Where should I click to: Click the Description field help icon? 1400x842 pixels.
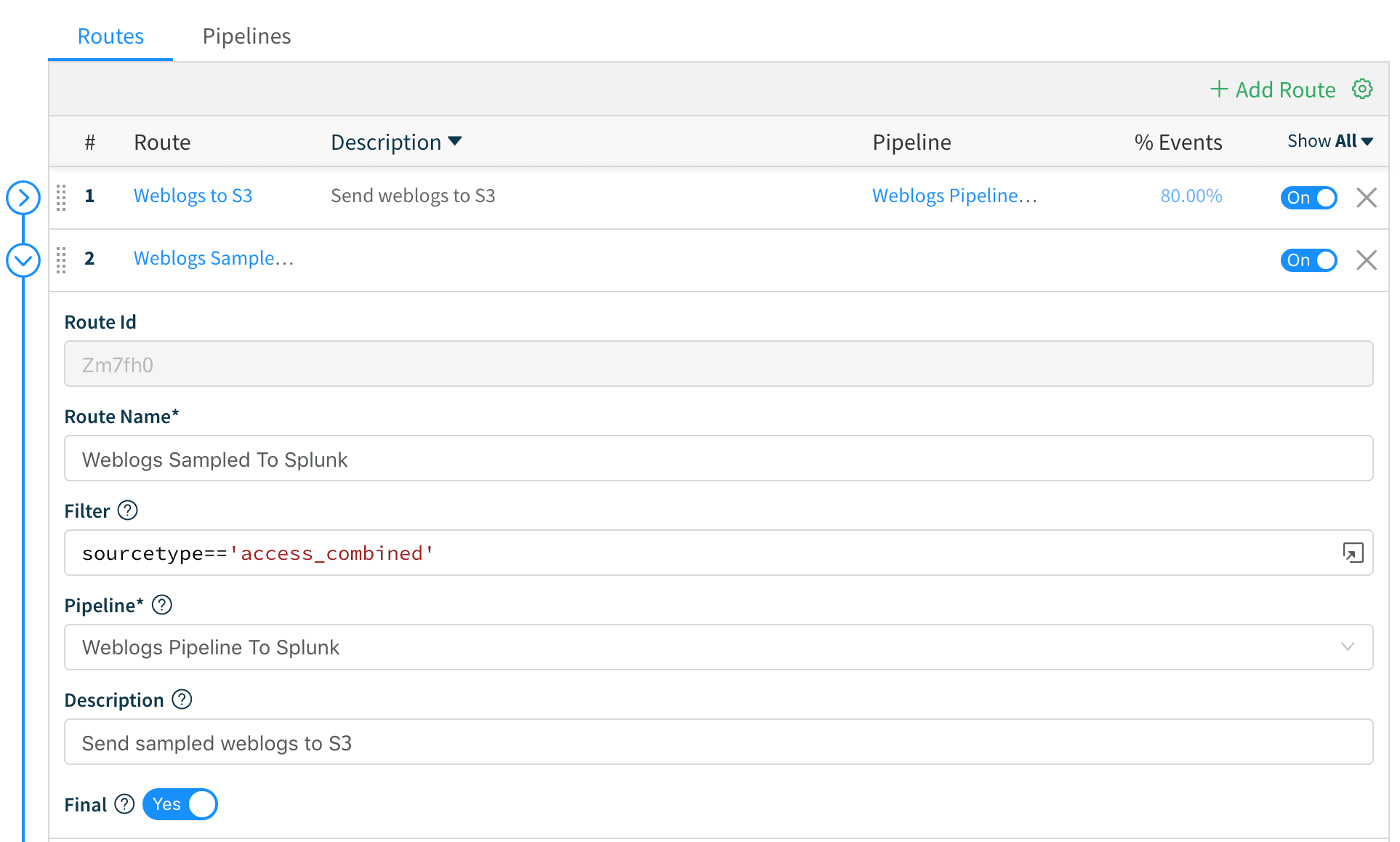tap(182, 699)
